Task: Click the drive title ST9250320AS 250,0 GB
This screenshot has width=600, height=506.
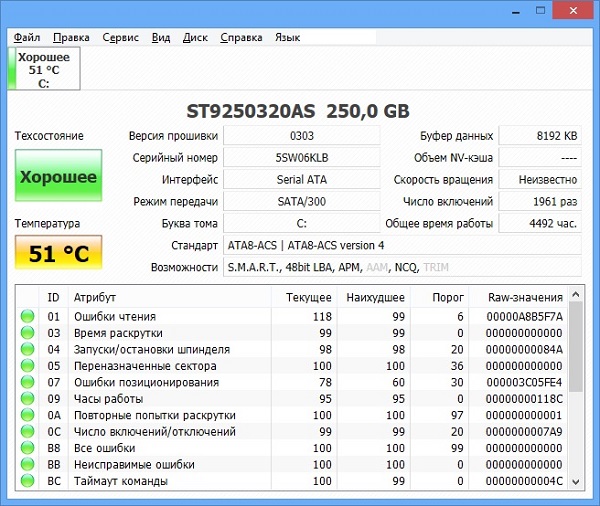Action: pyautogui.click(x=298, y=111)
